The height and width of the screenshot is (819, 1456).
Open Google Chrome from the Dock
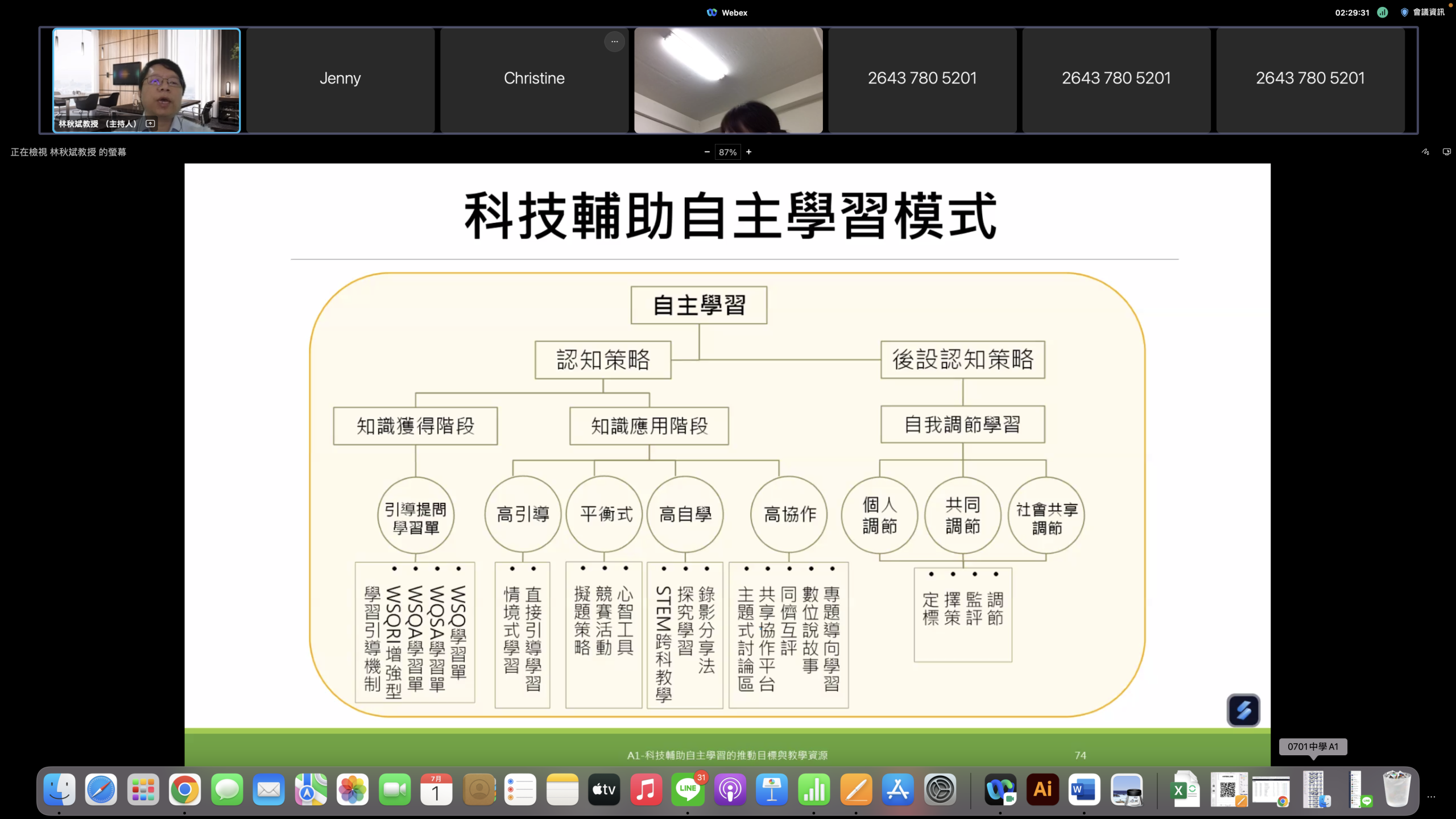pos(185,790)
